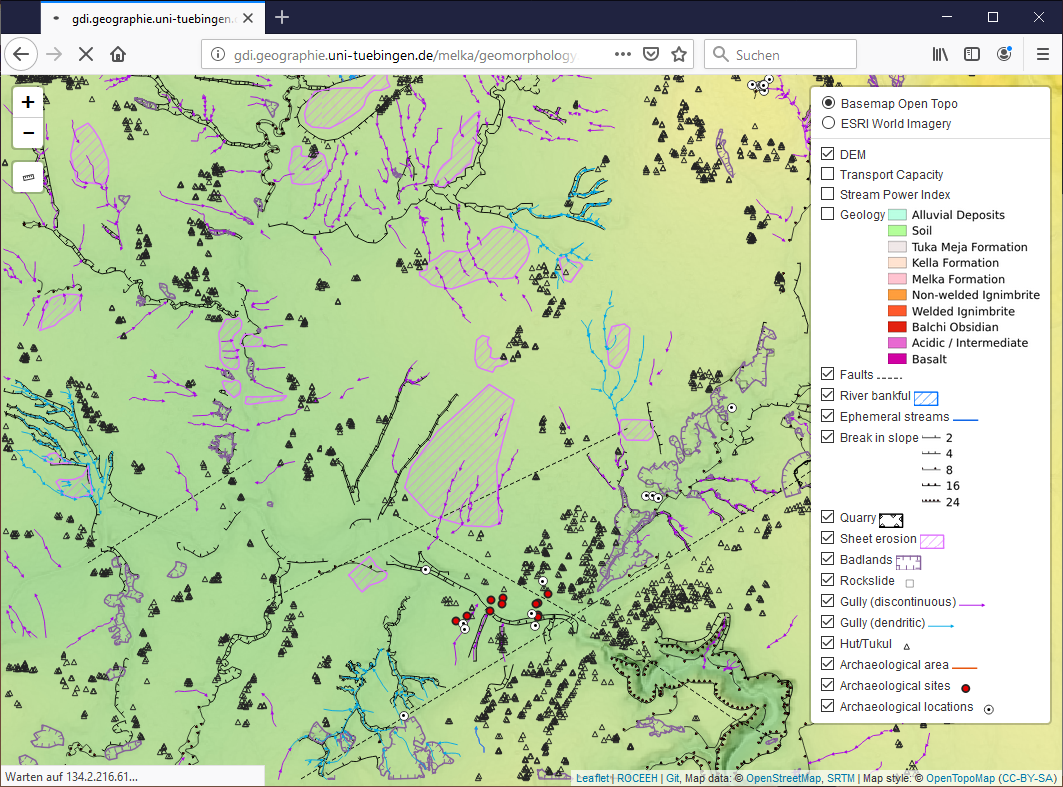Open the OpenTopoMap link
This screenshot has width=1063, height=787.
click(x=960, y=778)
